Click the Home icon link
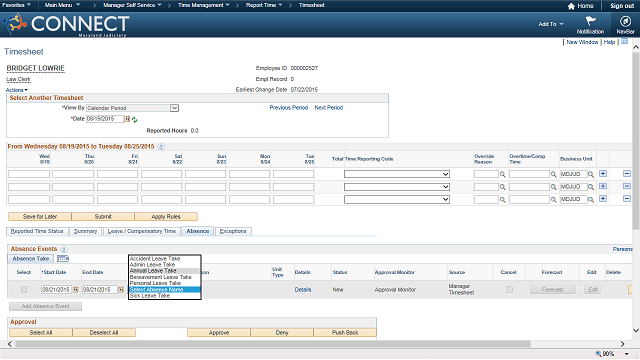 [x=580, y=6]
